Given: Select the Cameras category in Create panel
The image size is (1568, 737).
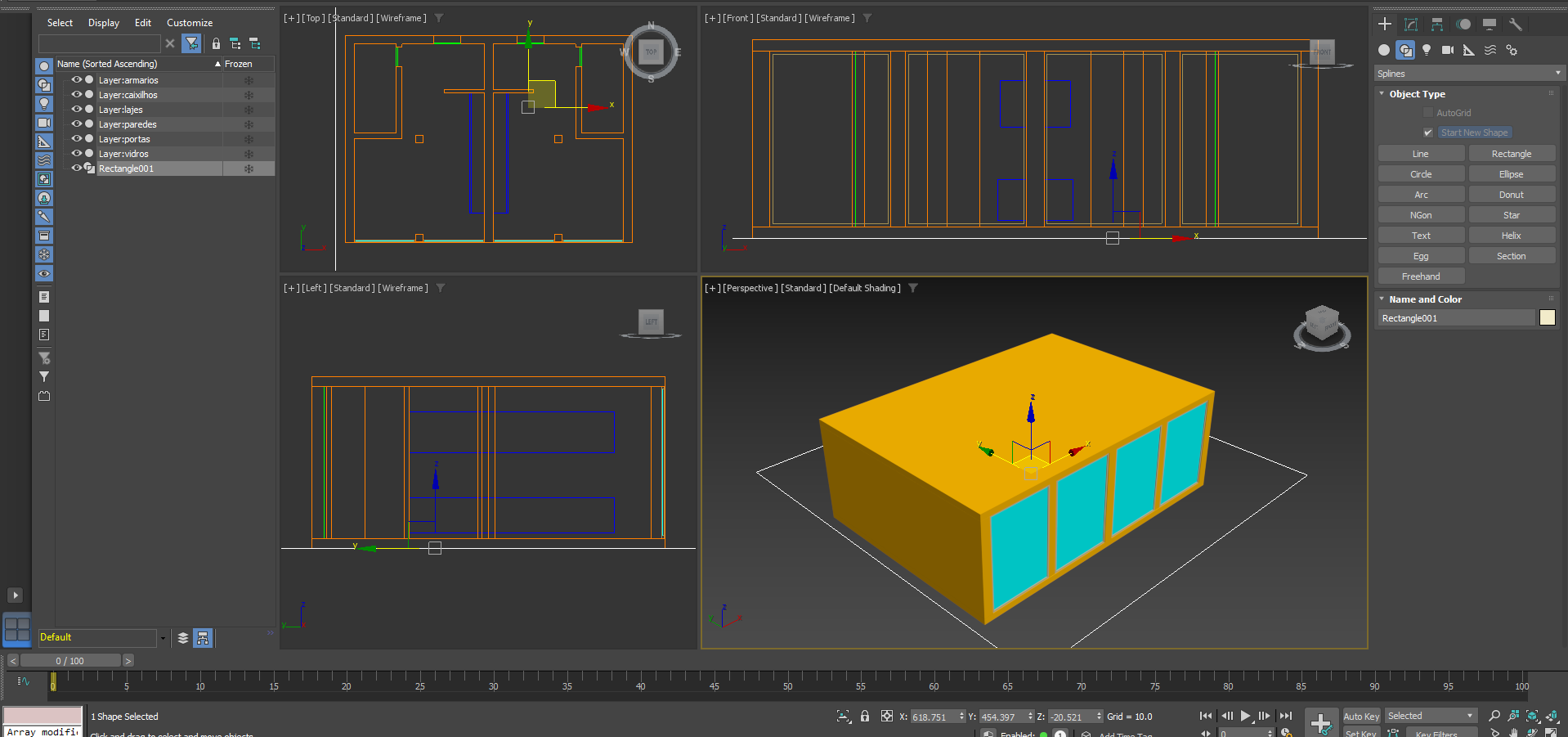Looking at the screenshot, I should 1448,50.
